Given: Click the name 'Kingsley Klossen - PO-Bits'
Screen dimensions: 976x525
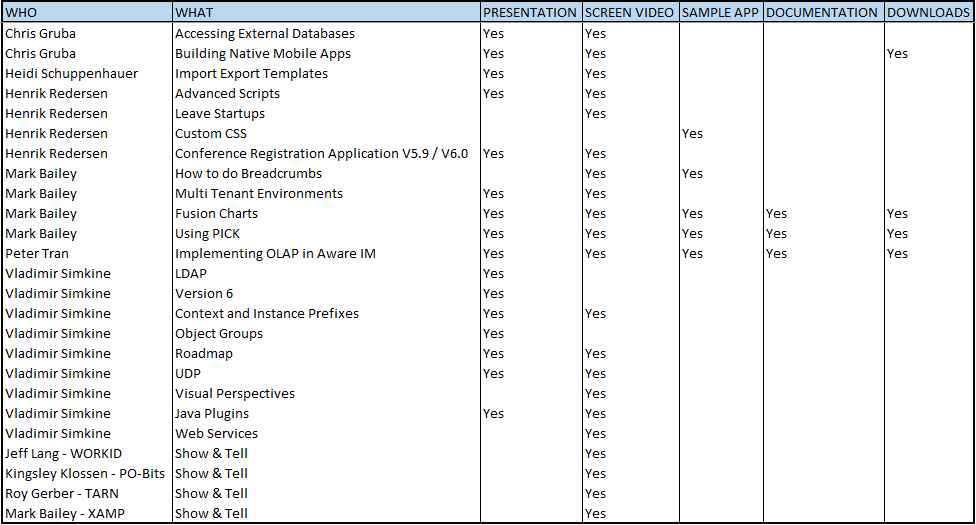Looking at the screenshot, I should [85, 473].
